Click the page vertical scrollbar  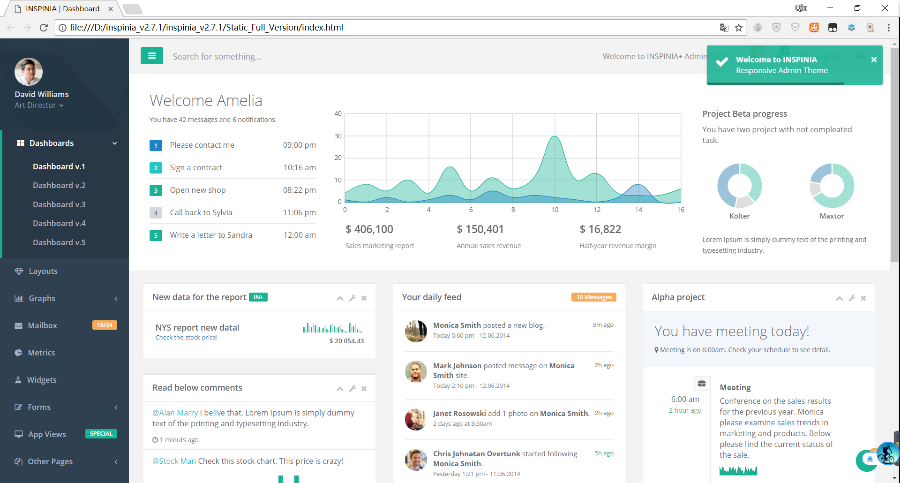click(895, 155)
